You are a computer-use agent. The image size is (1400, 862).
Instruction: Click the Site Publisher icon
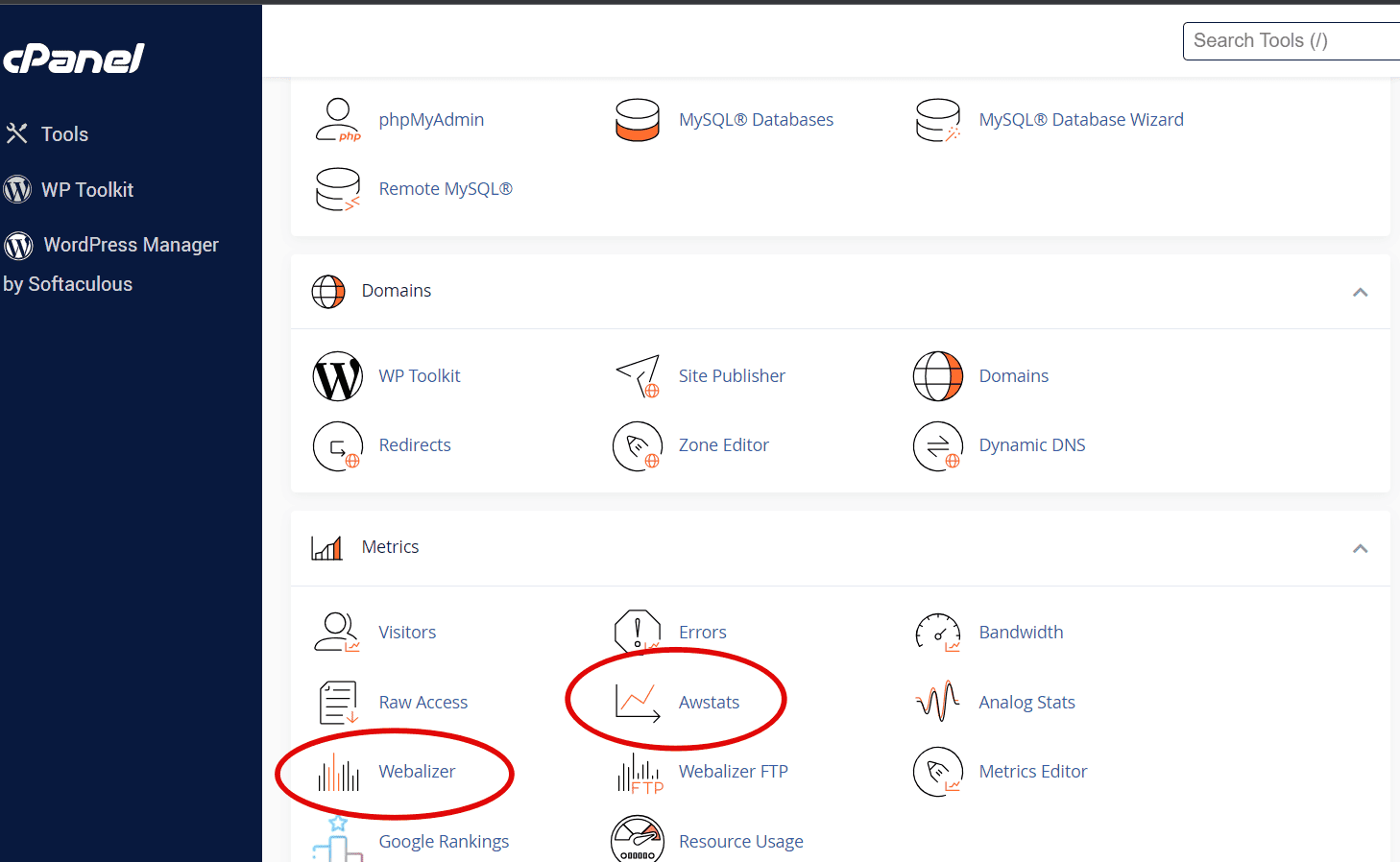pyautogui.click(x=638, y=375)
